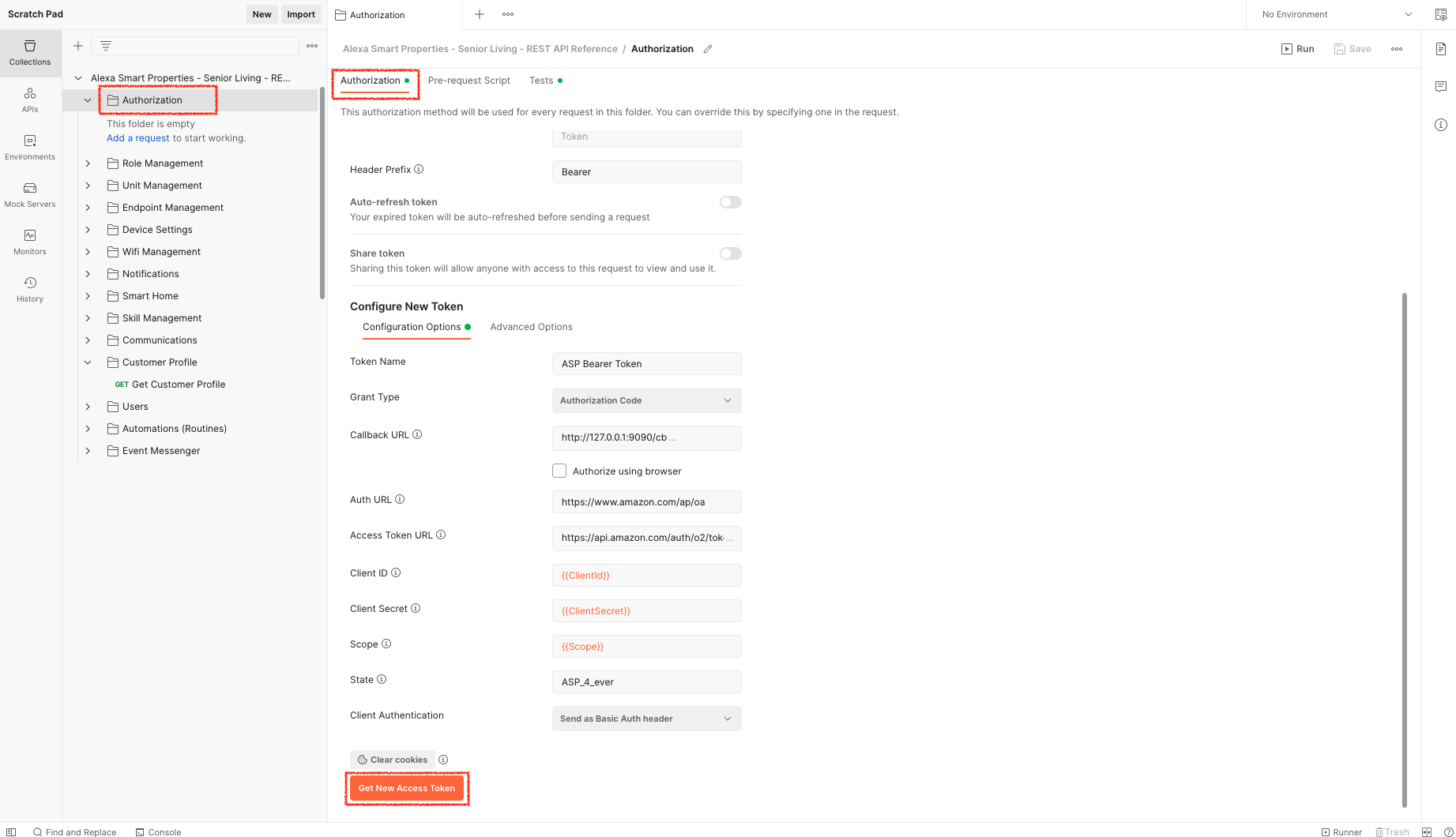Select Configuration Options tab

coord(416,327)
